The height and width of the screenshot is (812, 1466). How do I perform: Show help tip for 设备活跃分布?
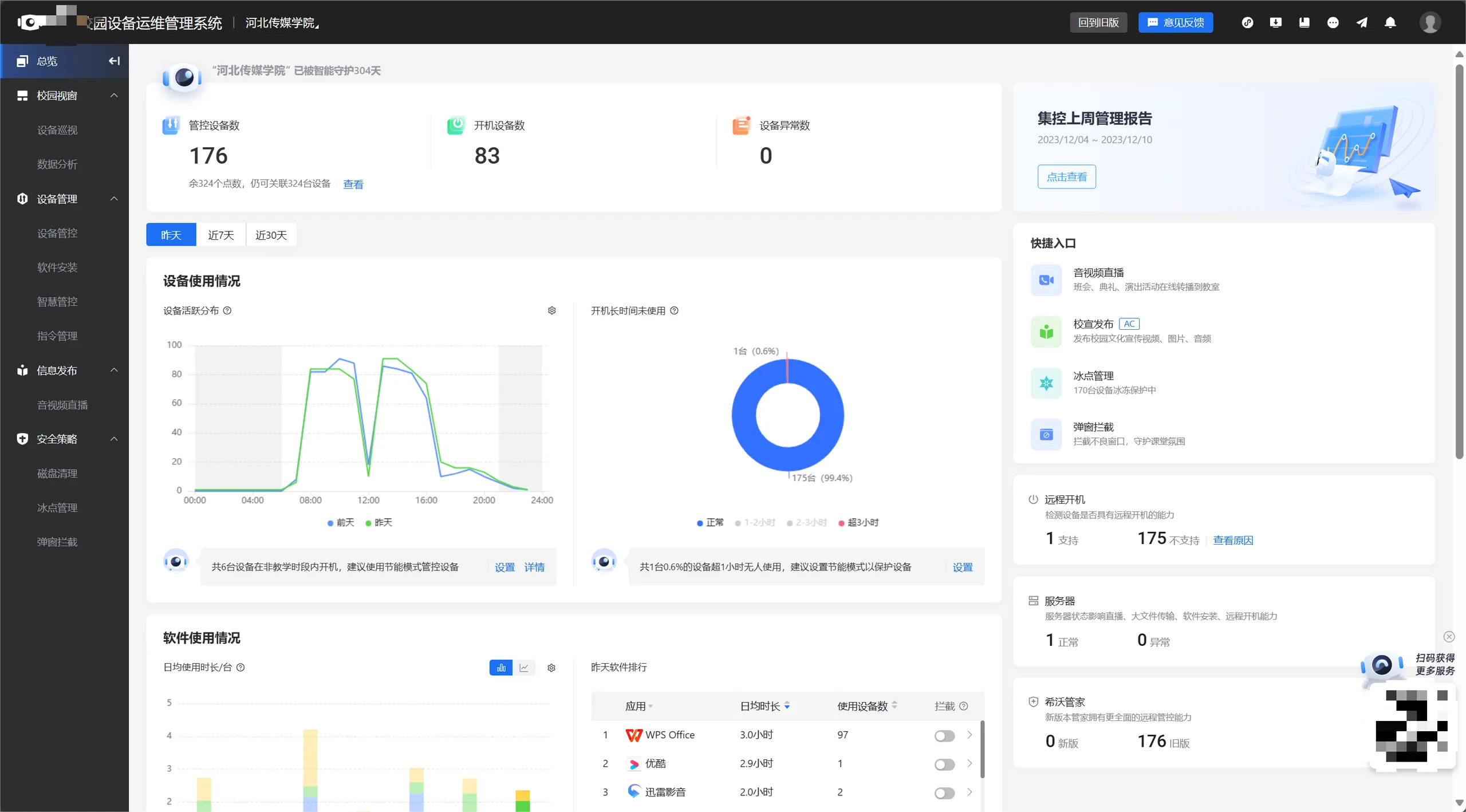[227, 310]
